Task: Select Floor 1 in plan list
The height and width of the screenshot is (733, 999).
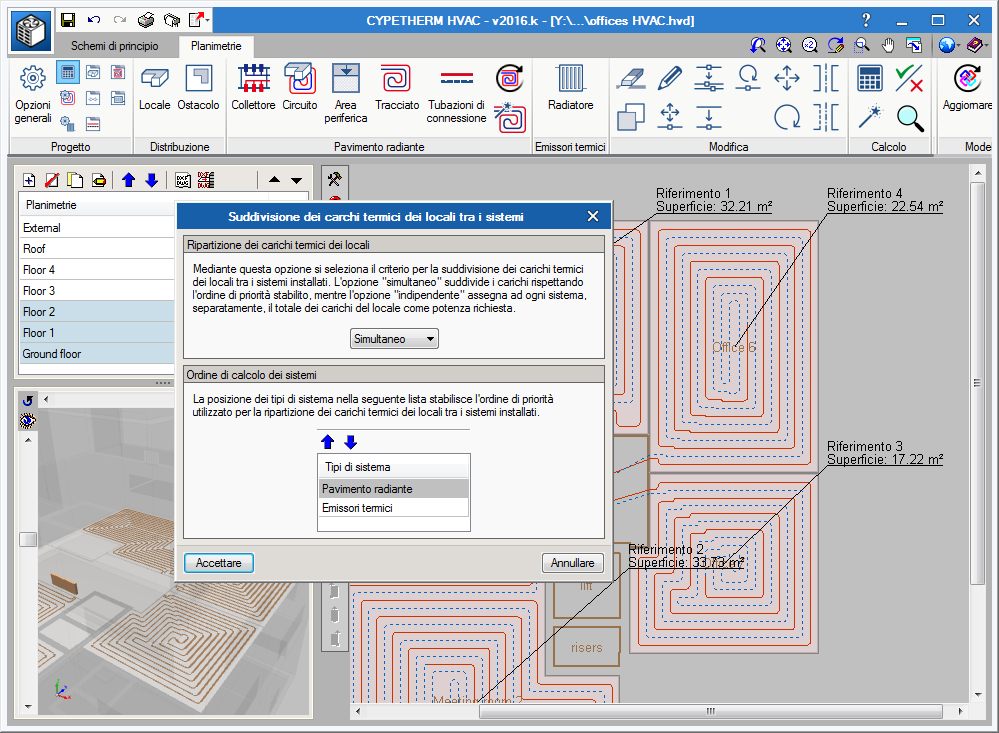Action: pyautogui.click(x=97, y=333)
